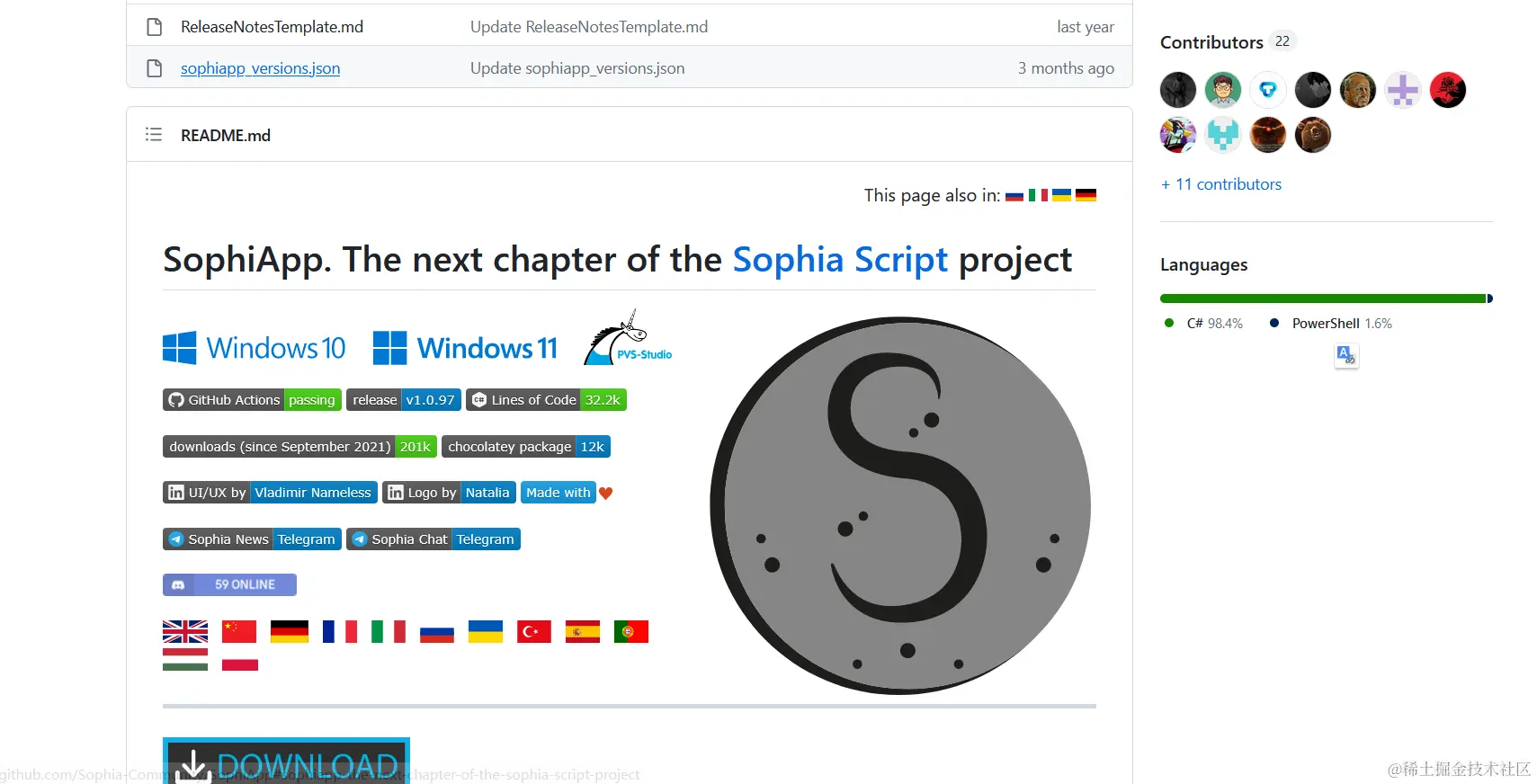The image size is (1537, 784).
Task: Open the brown bear contributor avatar
Action: click(1313, 135)
